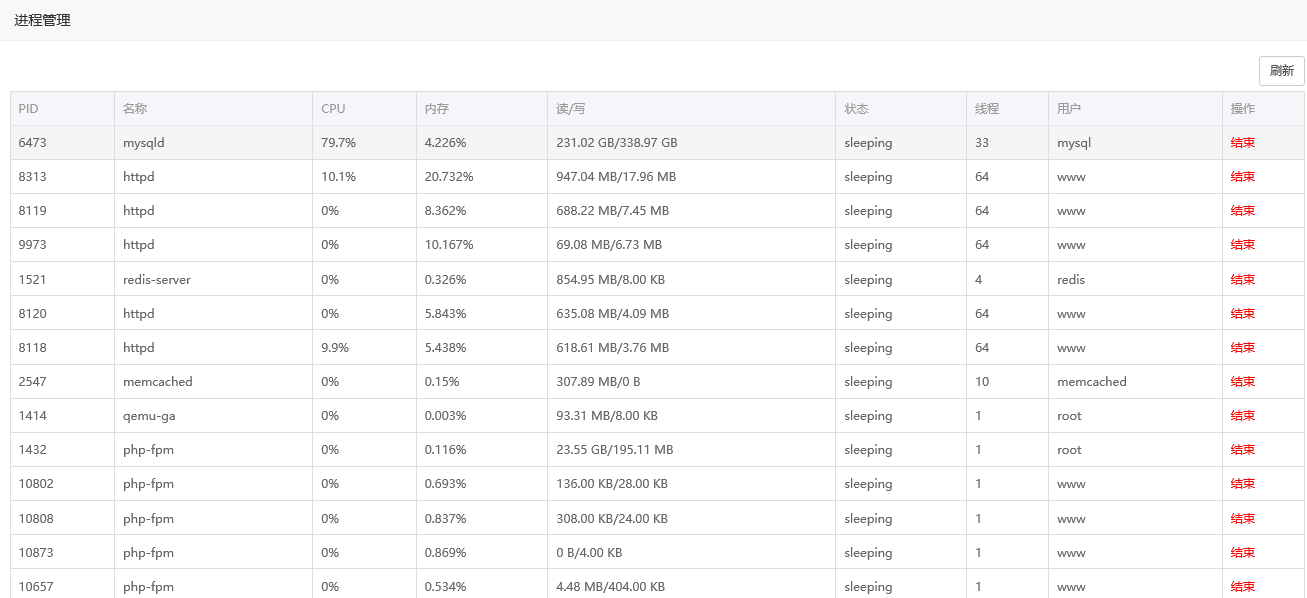This screenshot has height=598, width=1307.
Task: End php-fpm process with PID 1432
Action: [x=1242, y=450]
